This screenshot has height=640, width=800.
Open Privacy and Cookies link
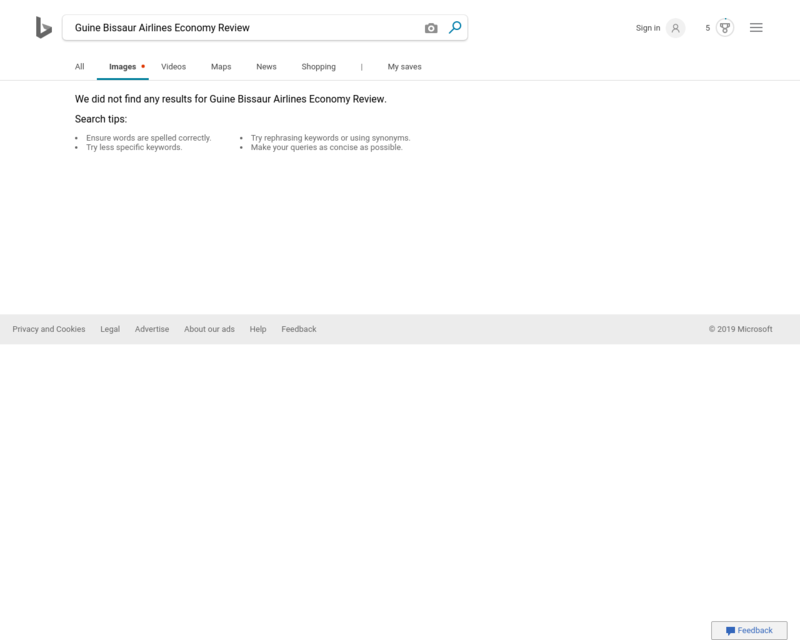pyautogui.click(x=49, y=329)
